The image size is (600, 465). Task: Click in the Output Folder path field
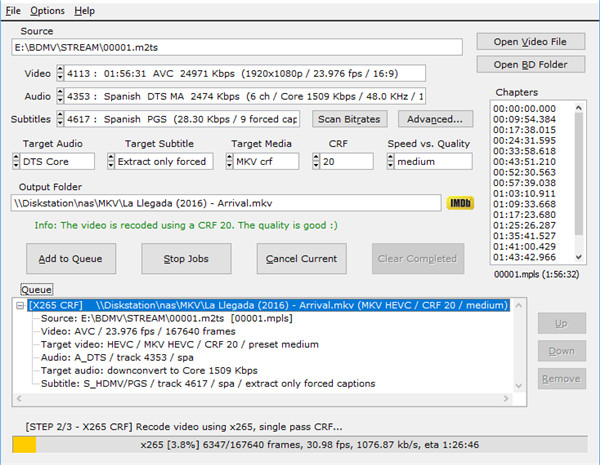tap(228, 203)
